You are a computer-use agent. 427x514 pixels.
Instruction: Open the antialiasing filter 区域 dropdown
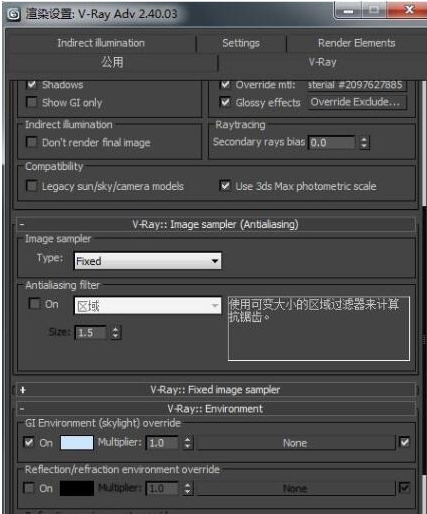148,306
